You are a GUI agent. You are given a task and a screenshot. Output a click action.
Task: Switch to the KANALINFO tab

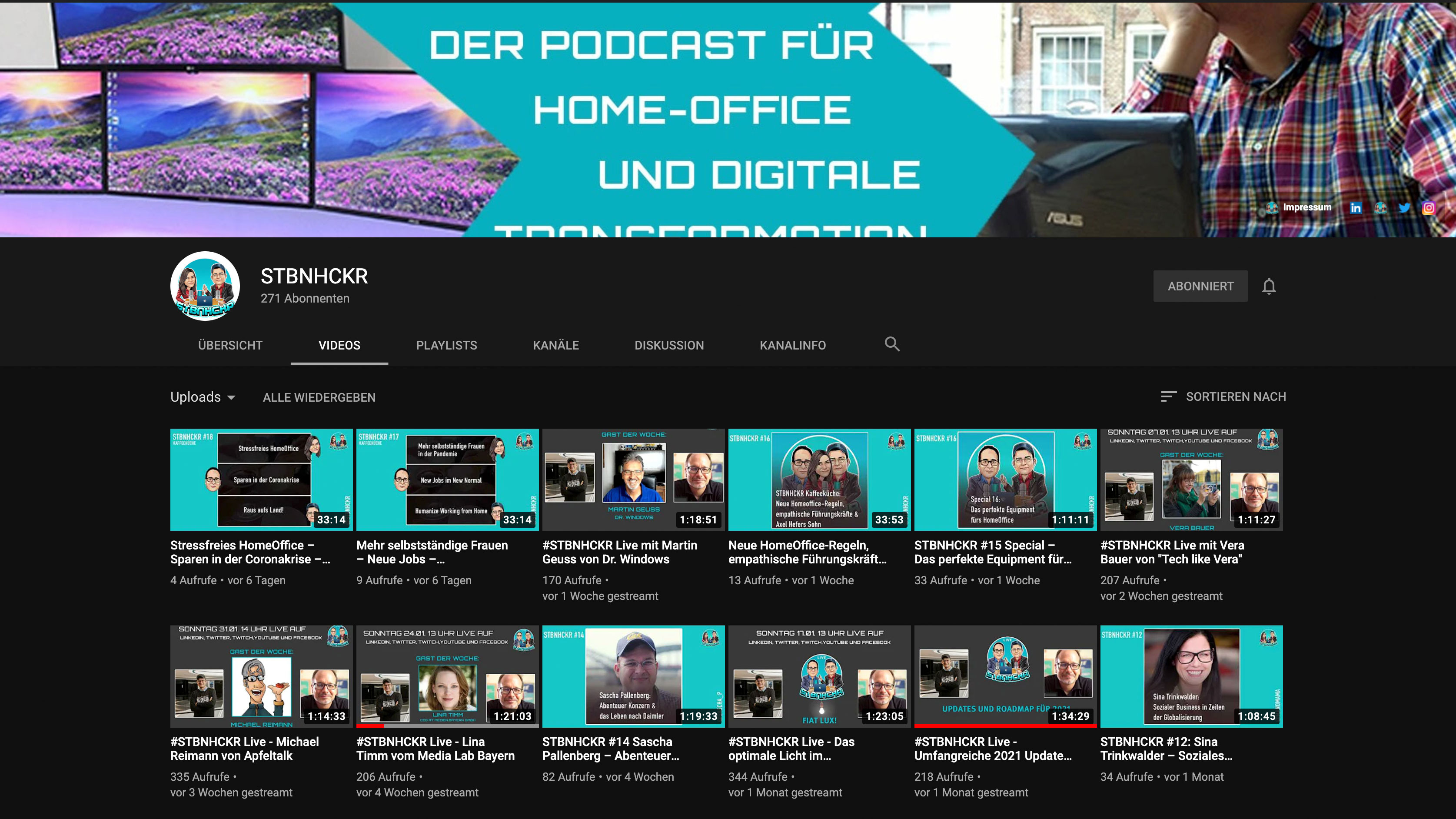click(792, 345)
